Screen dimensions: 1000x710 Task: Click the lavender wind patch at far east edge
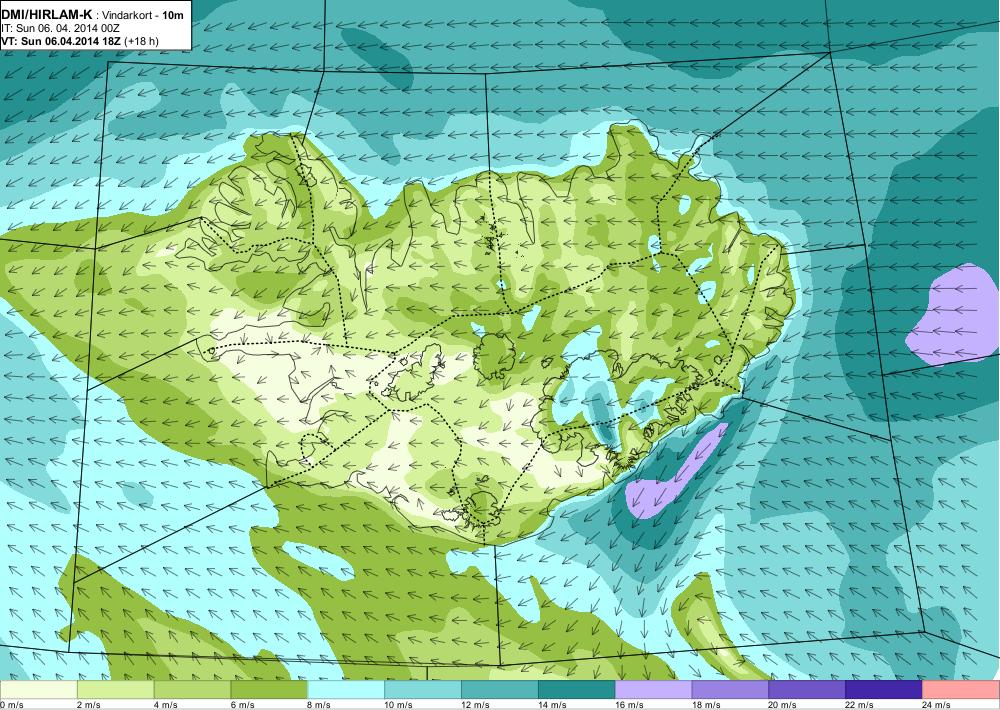[x=955, y=316]
